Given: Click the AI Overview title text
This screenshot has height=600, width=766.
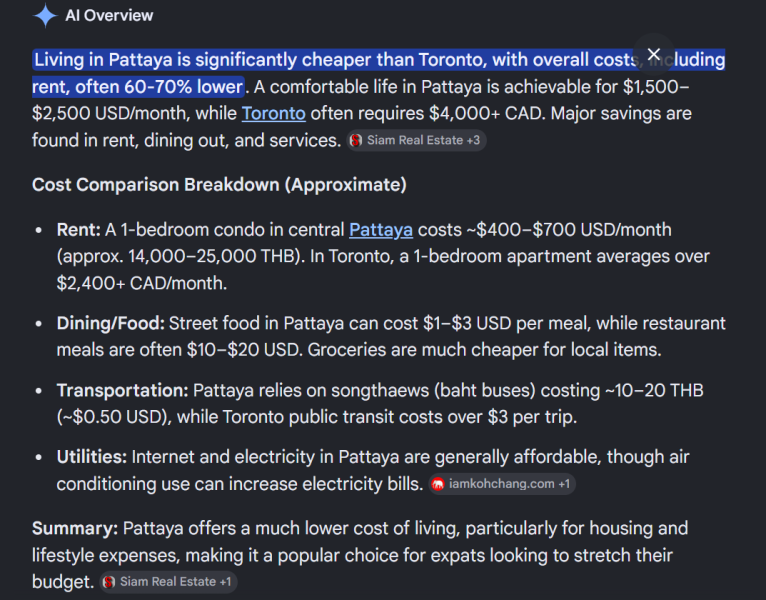Looking at the screenshot, I should pos(109,16).
